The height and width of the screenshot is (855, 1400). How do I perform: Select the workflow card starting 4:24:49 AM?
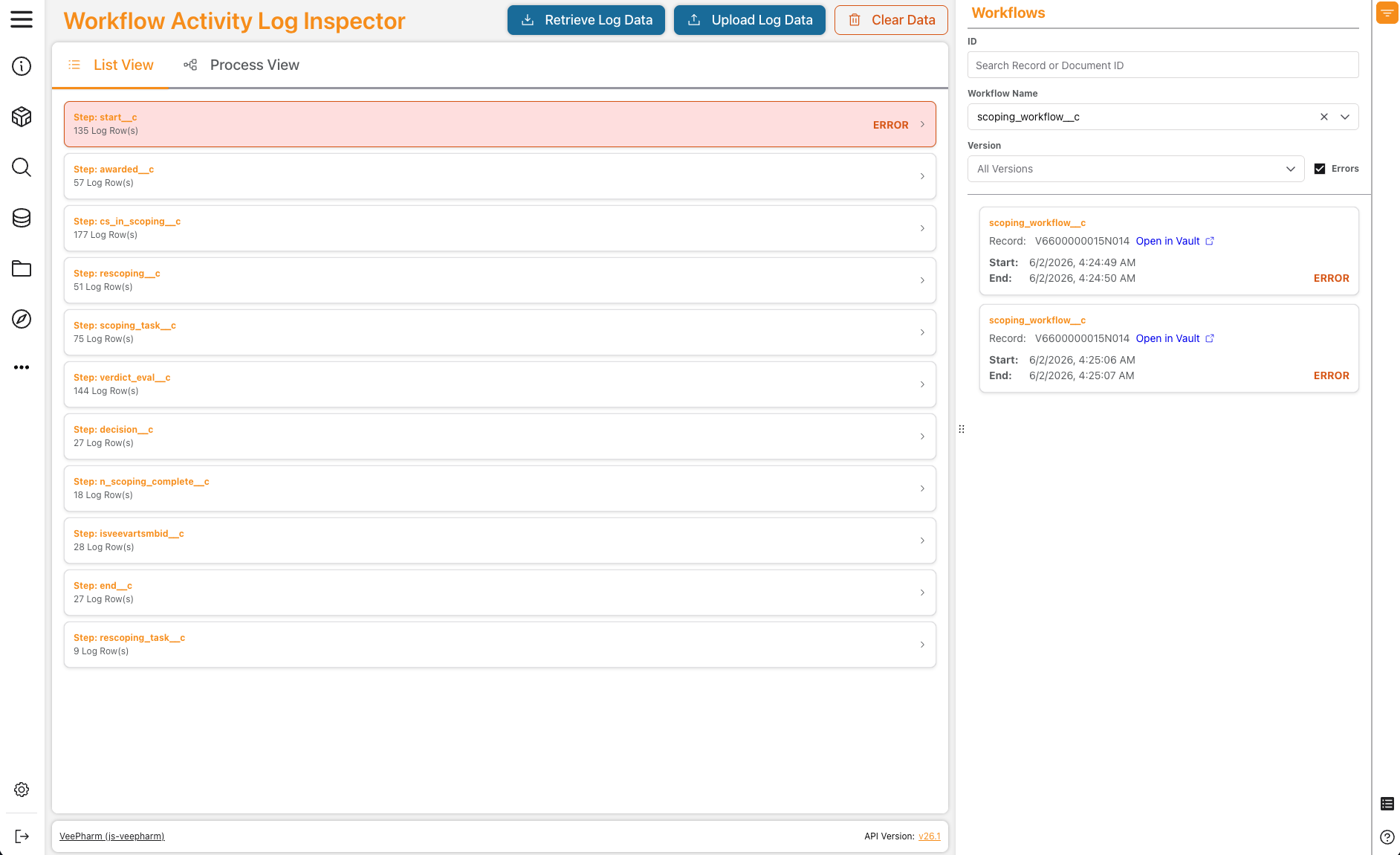(1169, 251)
